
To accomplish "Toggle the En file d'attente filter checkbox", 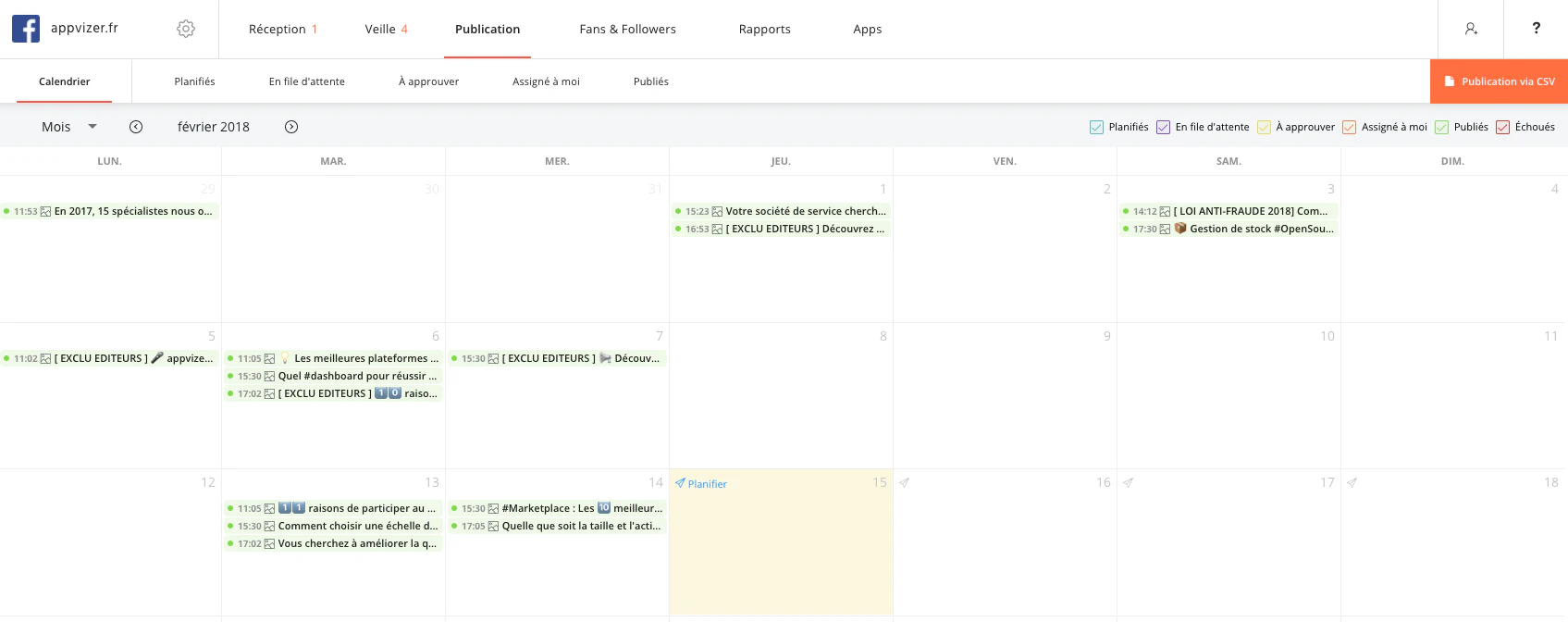I will click(1163, 128).
